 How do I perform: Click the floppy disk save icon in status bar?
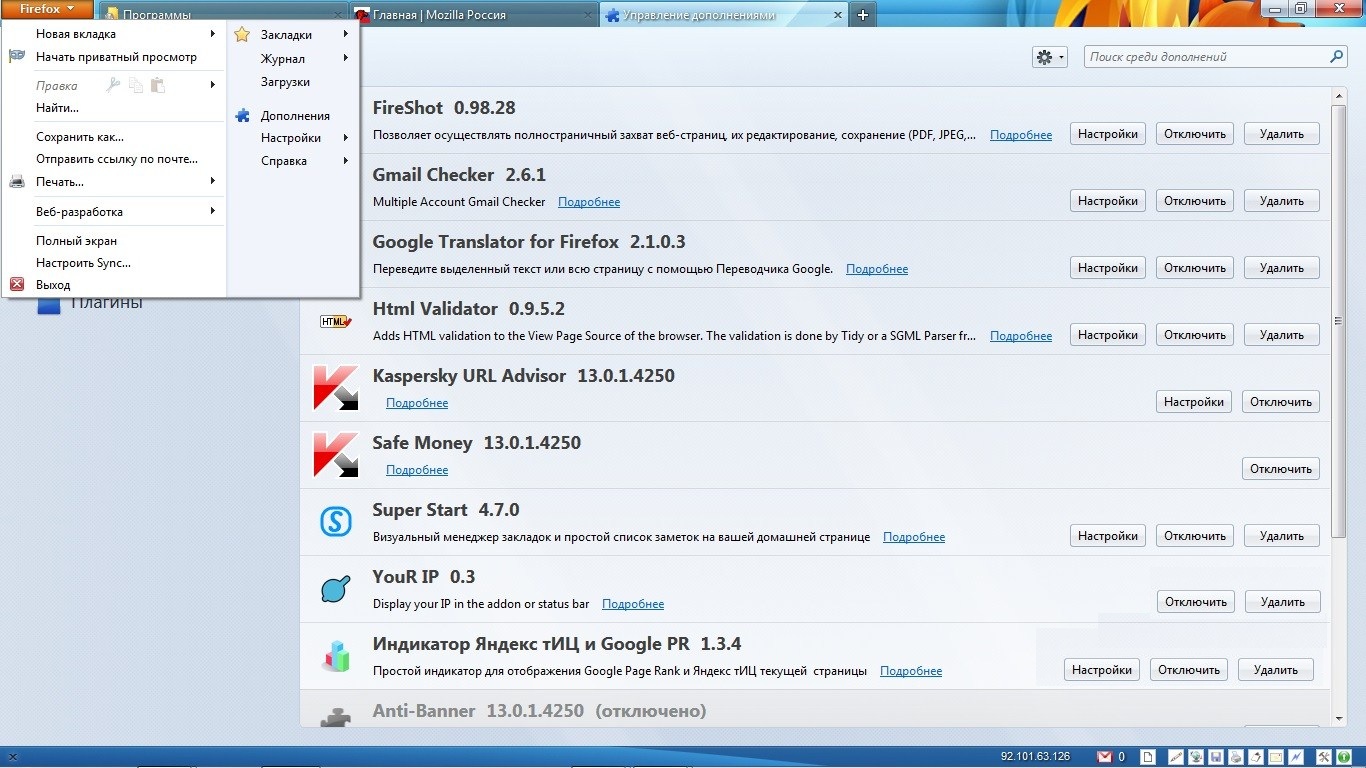coord(1215,757)
